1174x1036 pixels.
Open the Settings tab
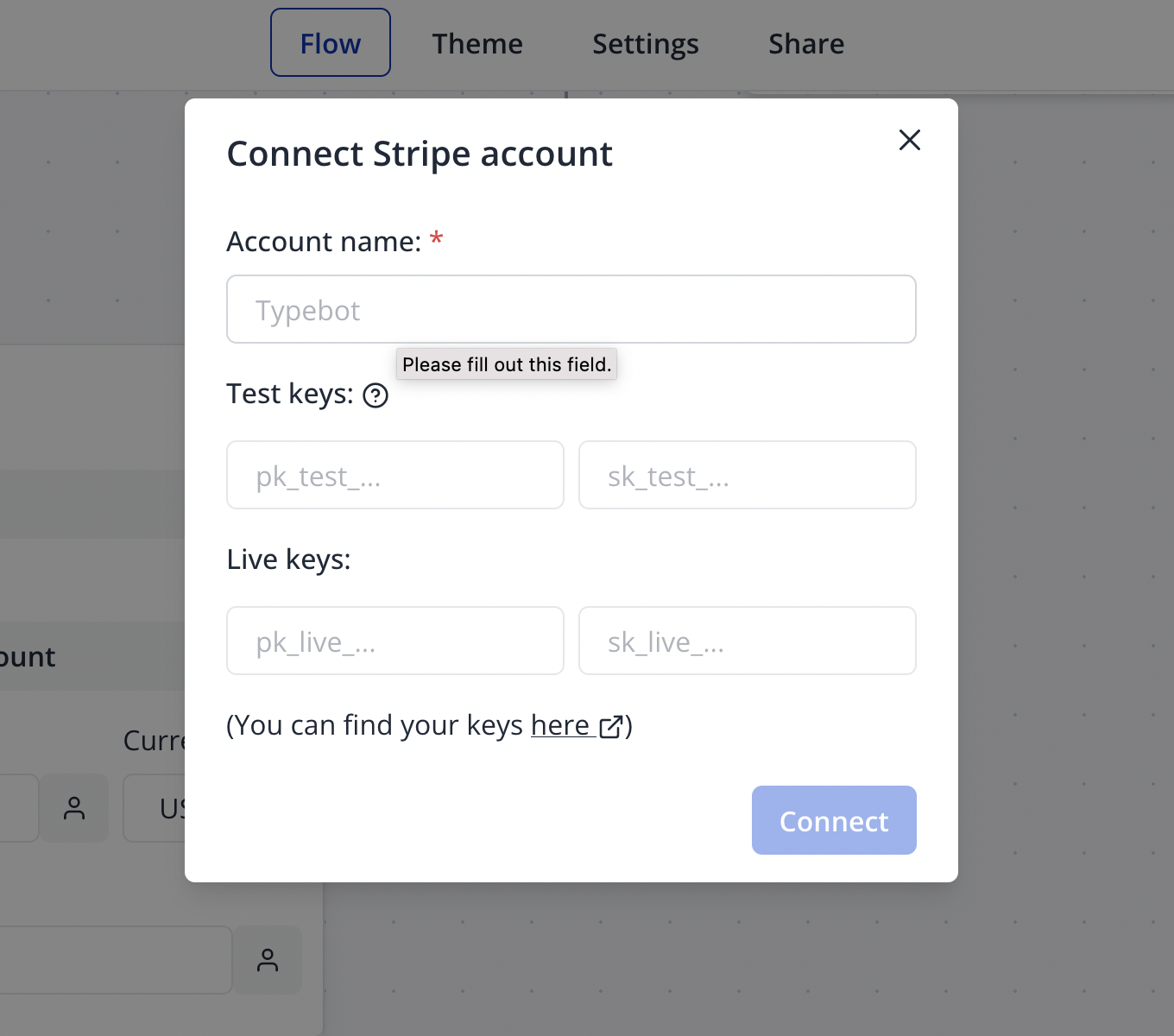click(645, 43)
